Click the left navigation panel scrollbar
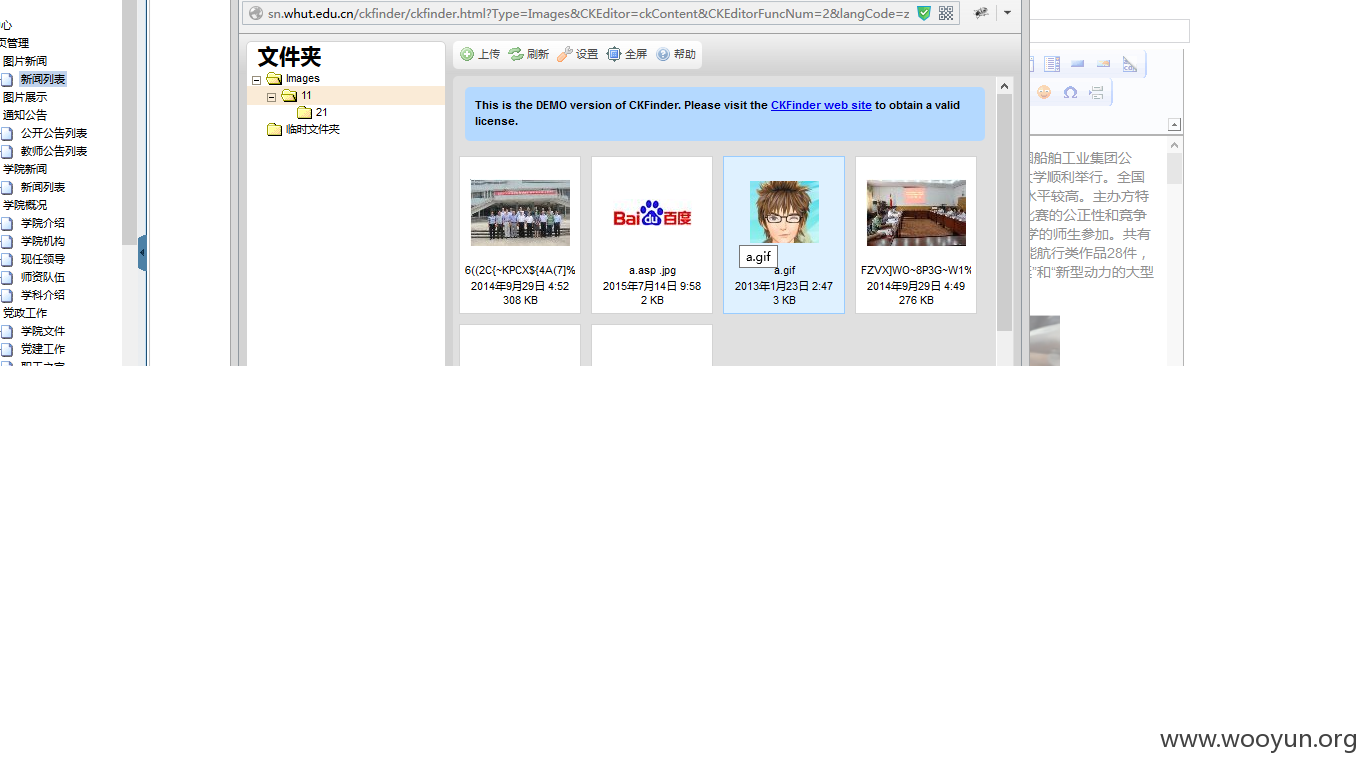 pos(129,122)
